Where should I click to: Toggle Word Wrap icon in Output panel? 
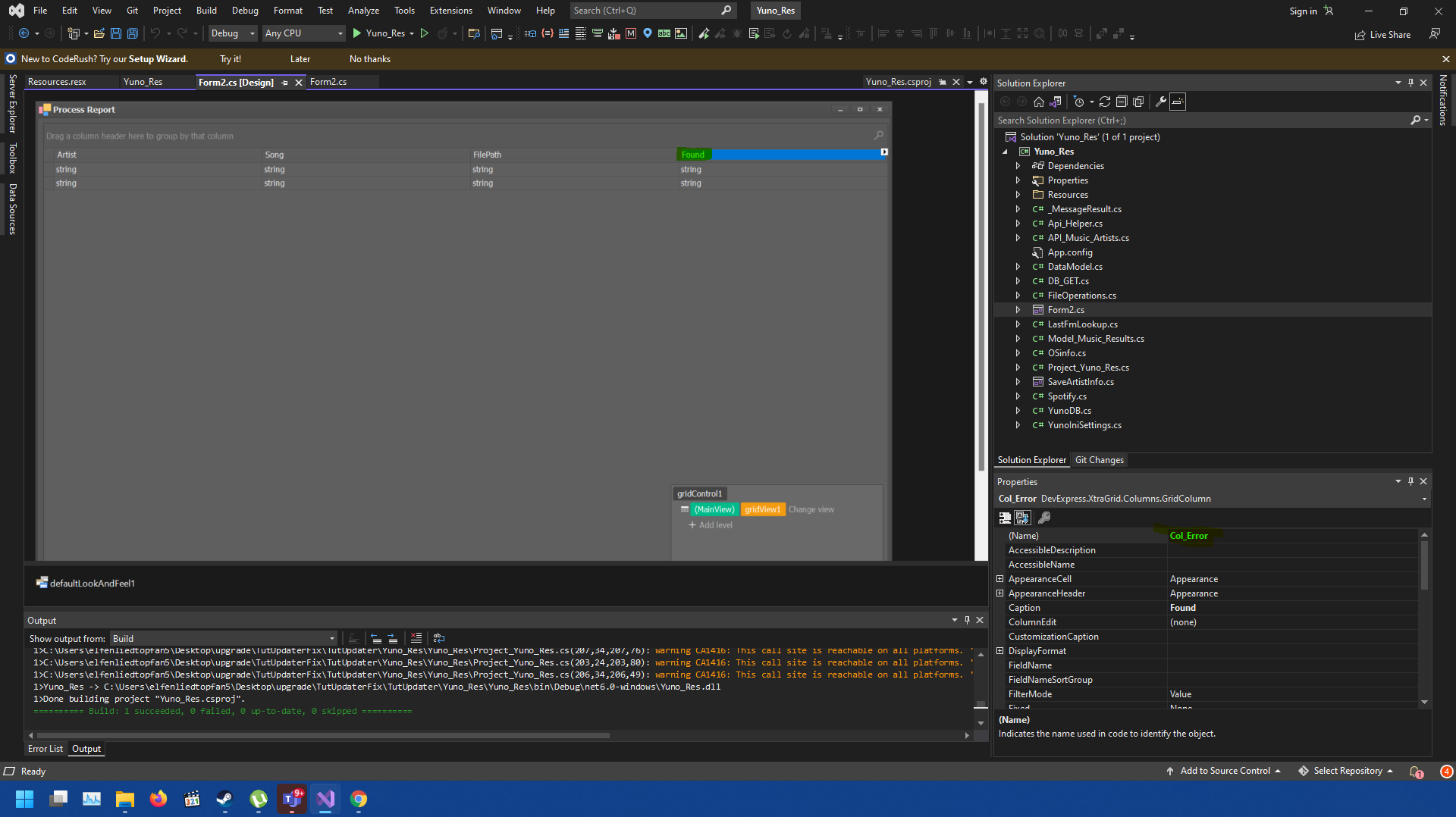click(x=439, y=638)
